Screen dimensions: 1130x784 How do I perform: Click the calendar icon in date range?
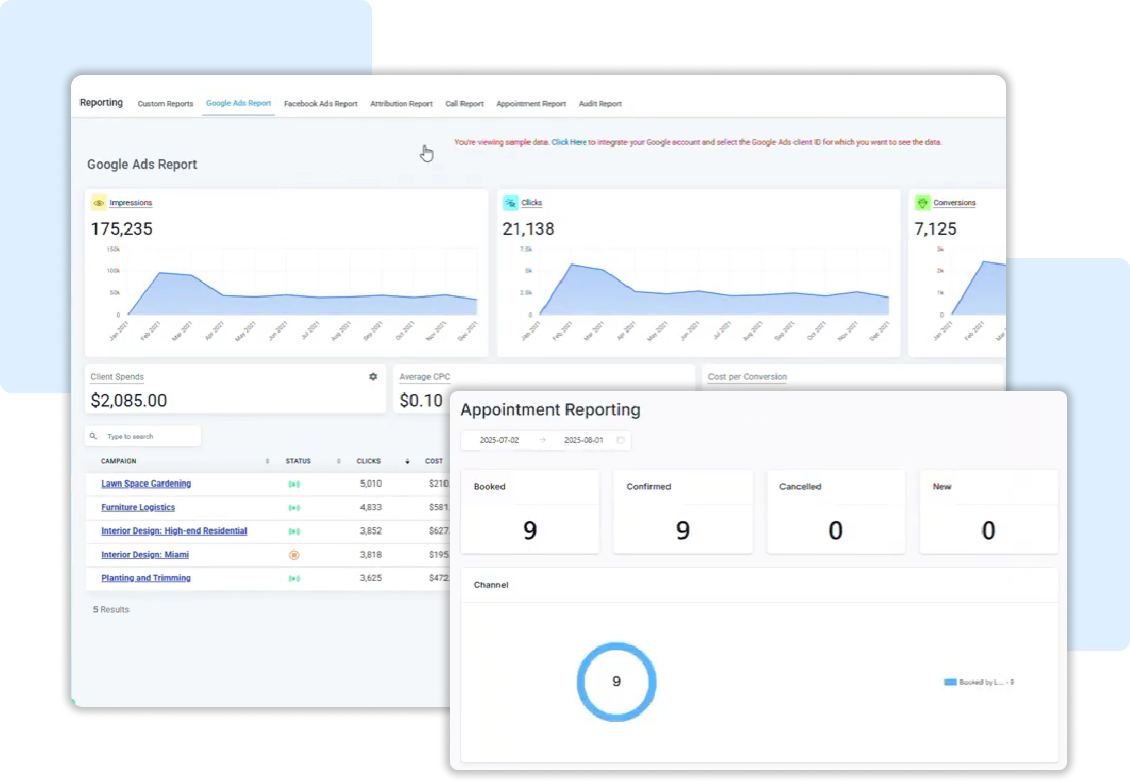tap(620, 440)
